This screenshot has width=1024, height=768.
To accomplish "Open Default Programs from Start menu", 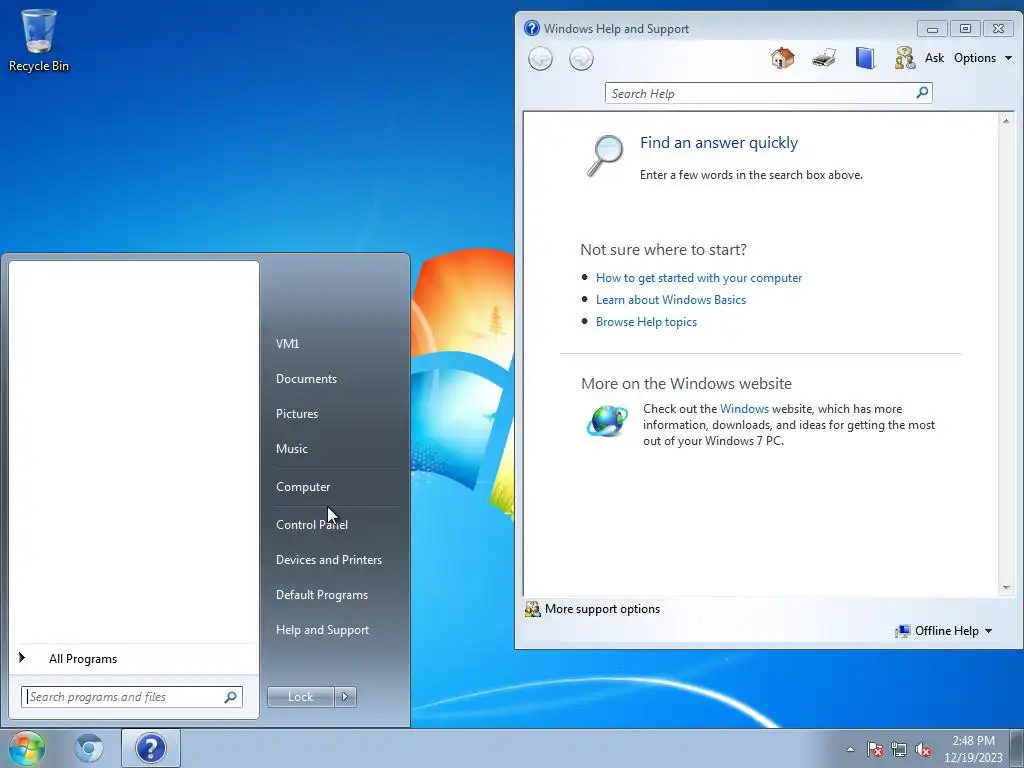I will (x=321, y=595).
